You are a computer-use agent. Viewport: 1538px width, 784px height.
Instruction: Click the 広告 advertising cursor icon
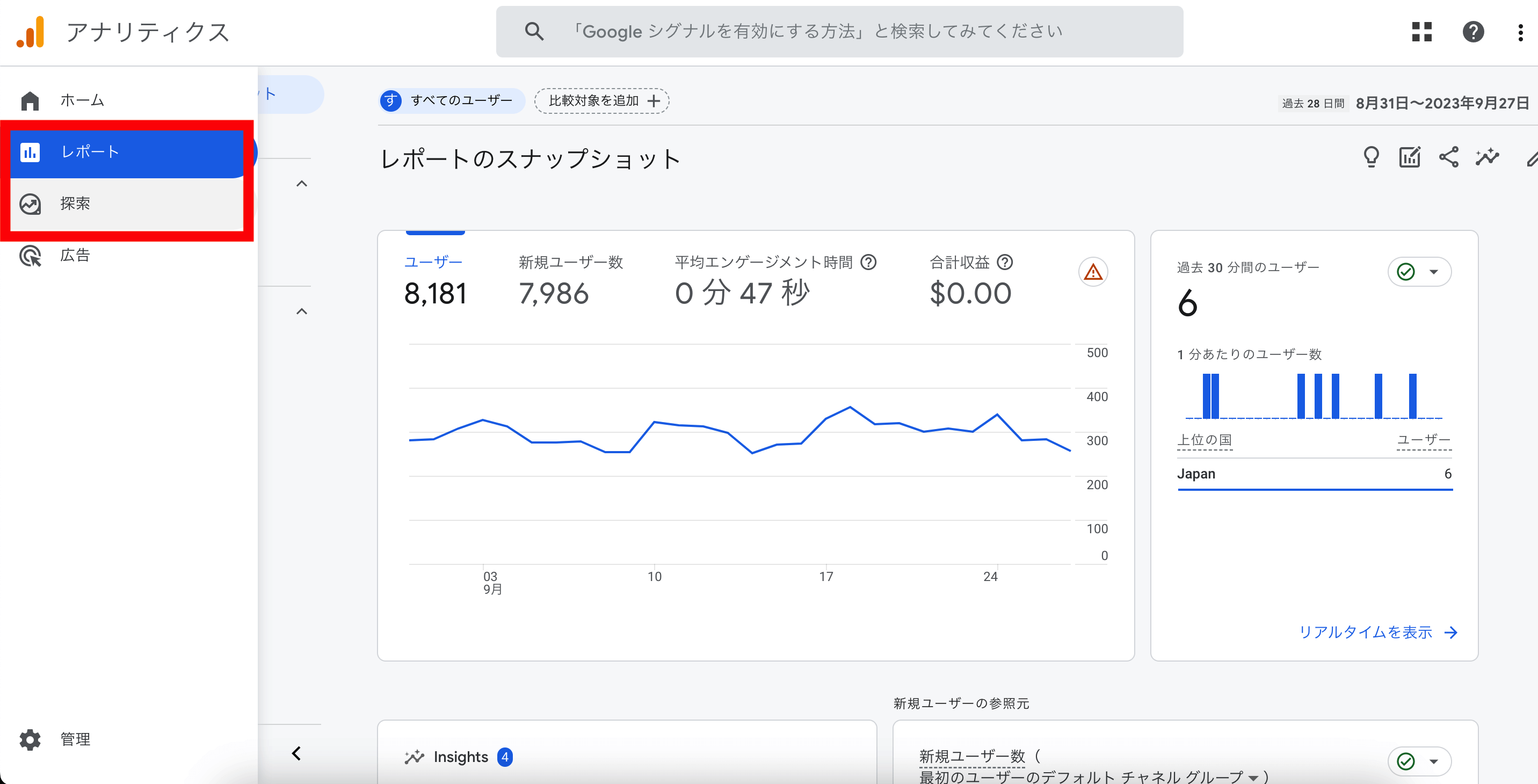point(30,256)
